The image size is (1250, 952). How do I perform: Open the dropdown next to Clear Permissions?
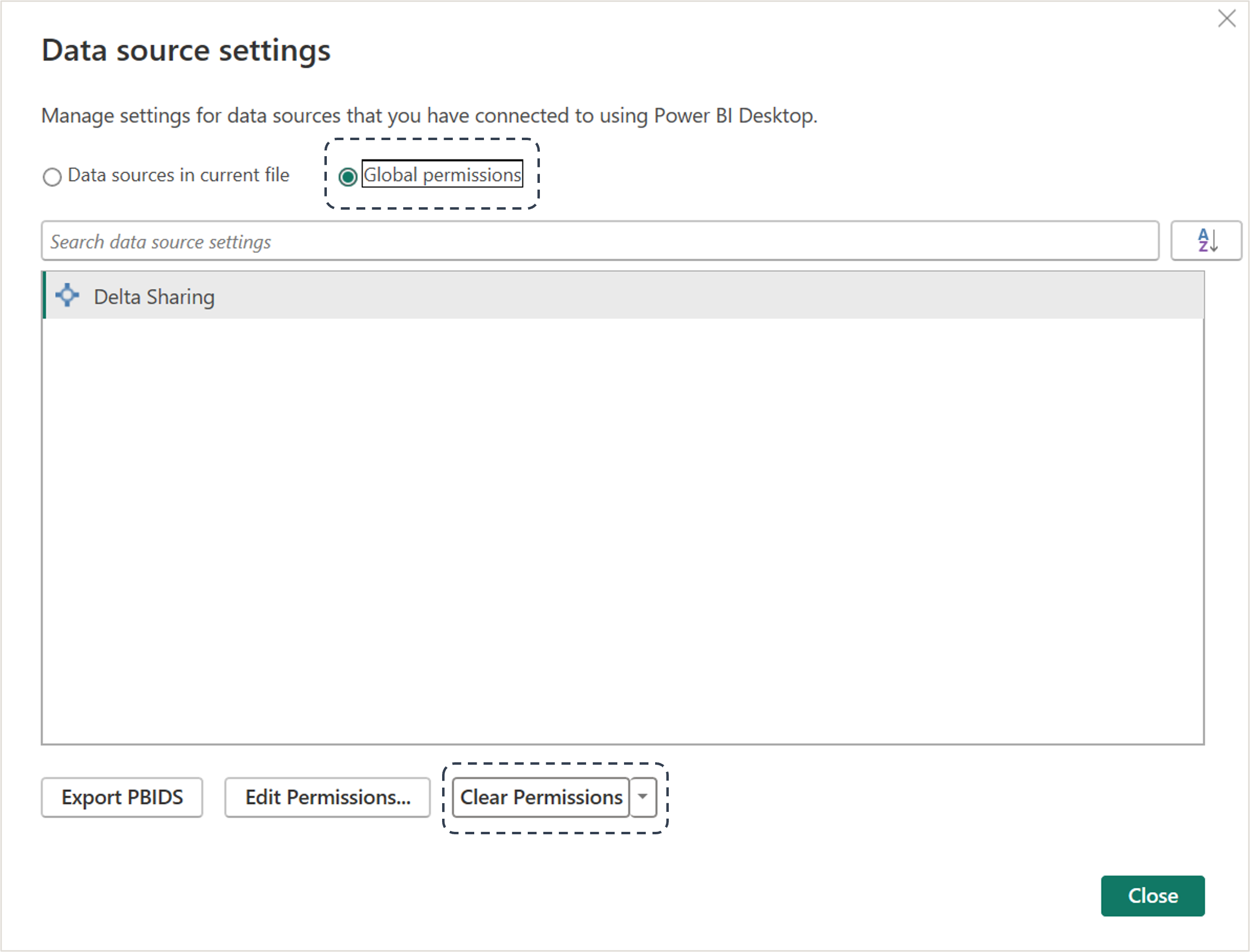coord(643,797)
